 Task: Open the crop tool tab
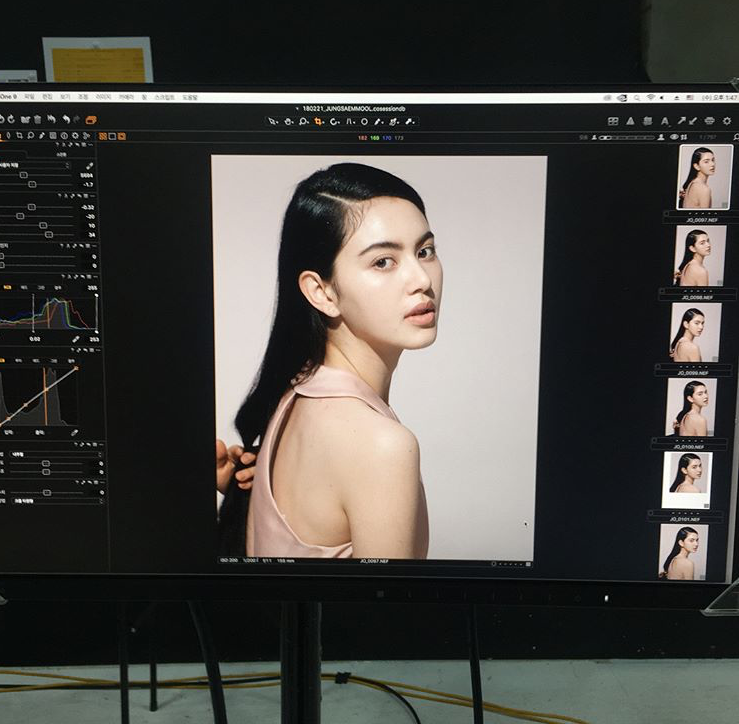pos(19,136)
